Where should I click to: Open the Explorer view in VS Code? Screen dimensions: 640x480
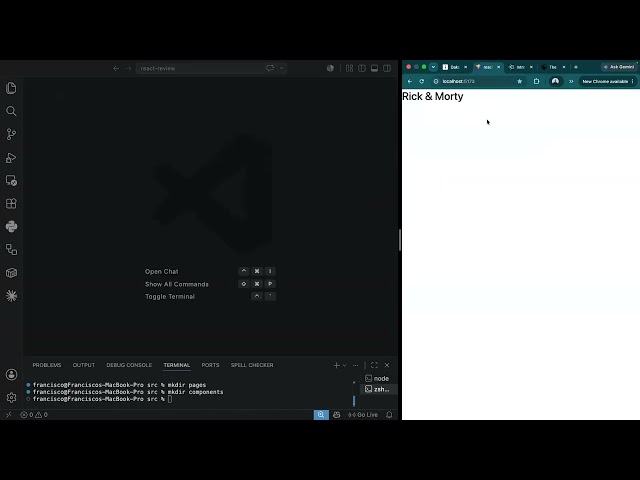11,88
